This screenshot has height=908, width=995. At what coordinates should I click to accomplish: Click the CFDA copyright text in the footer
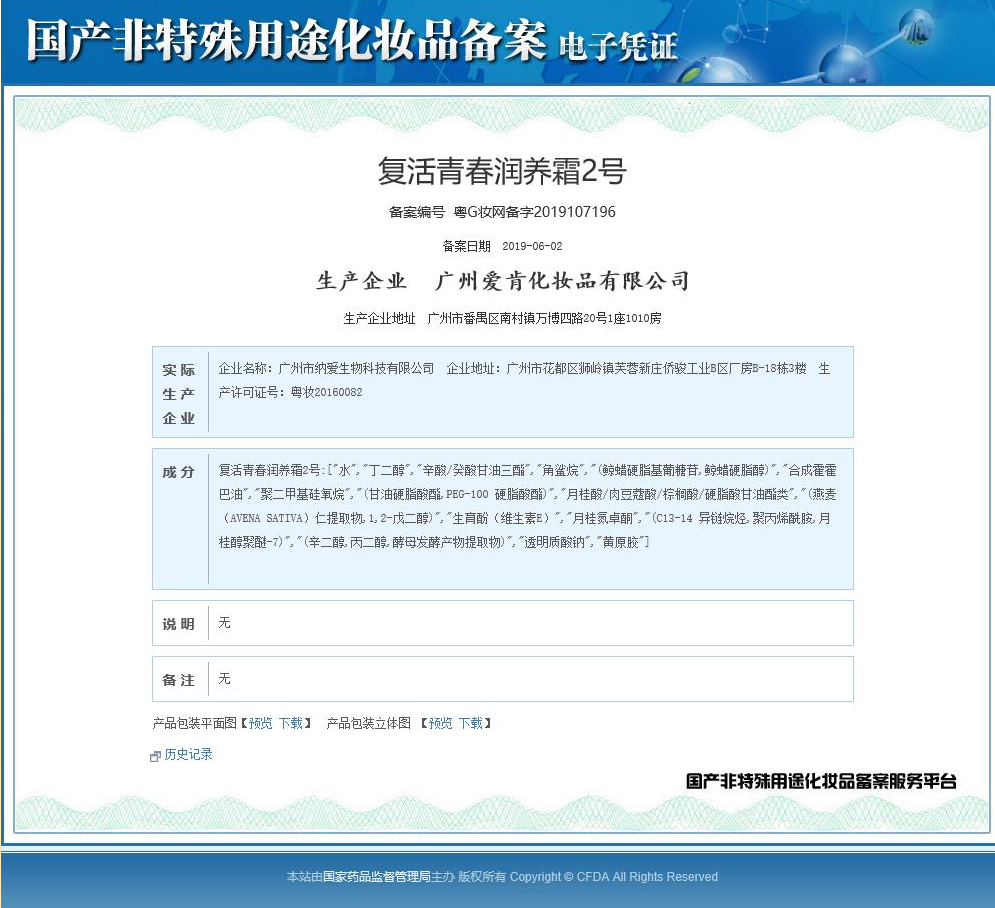point(613,877)
